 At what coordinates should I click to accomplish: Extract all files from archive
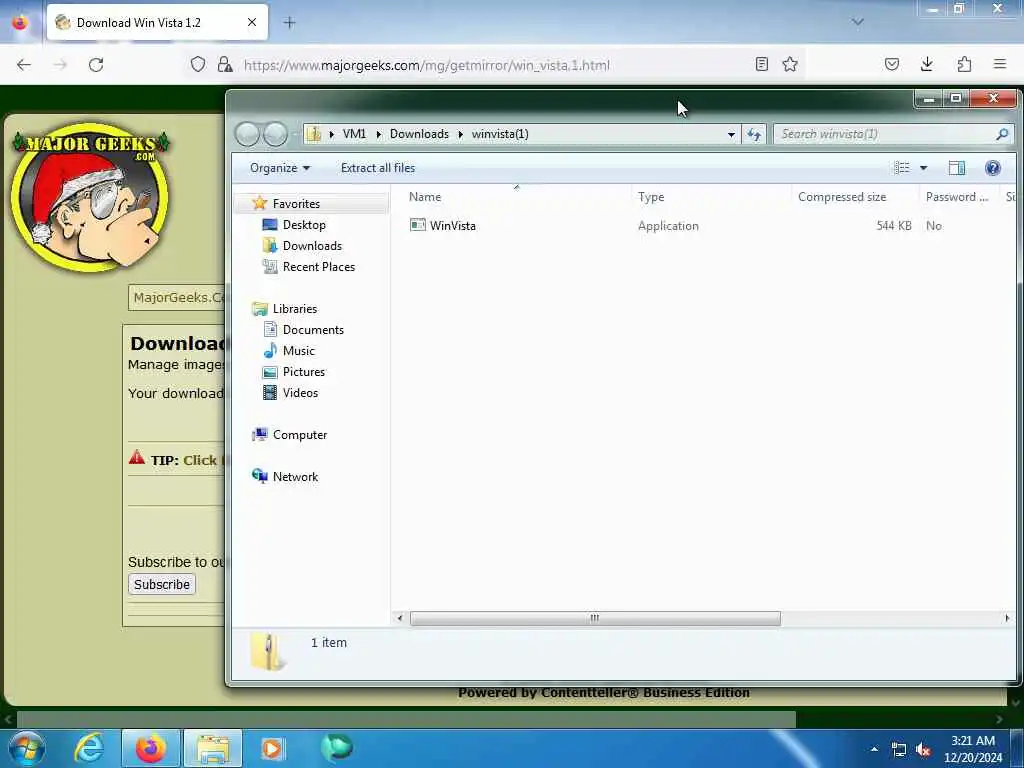377,168
